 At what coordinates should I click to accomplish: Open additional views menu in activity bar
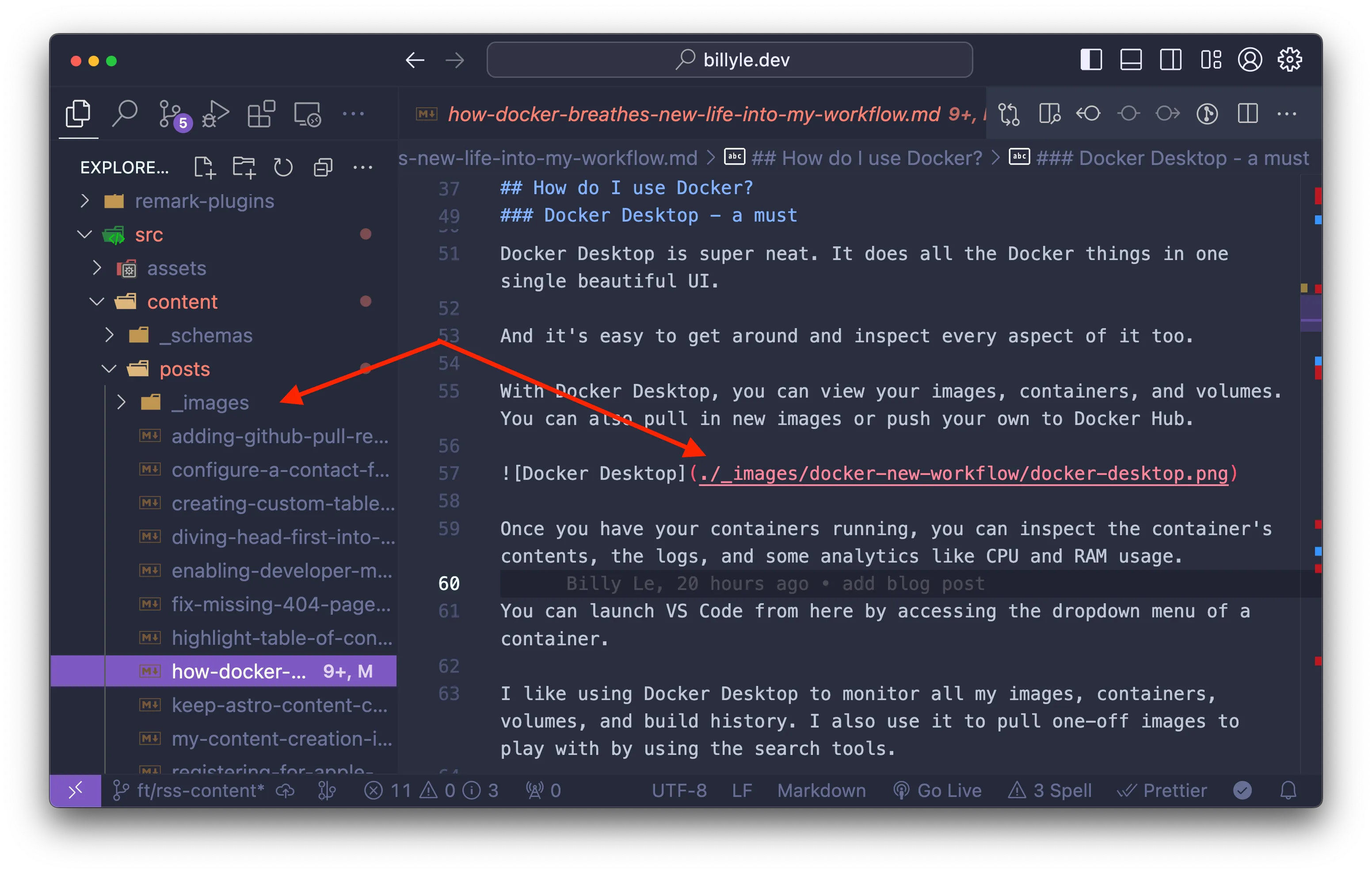(353, 114)
